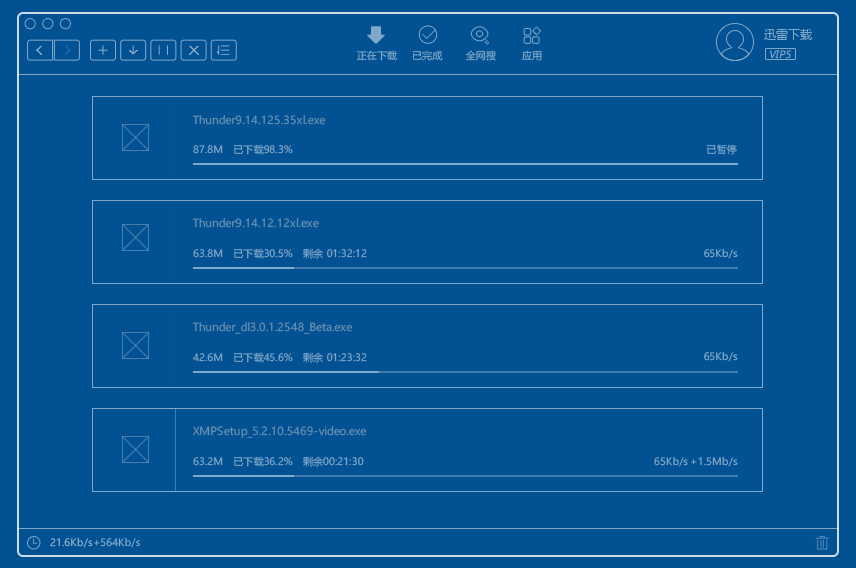Click the user profile avatar icon
Image resolution: width=856 pixels, height=568 pixels.
click(735, 41)
